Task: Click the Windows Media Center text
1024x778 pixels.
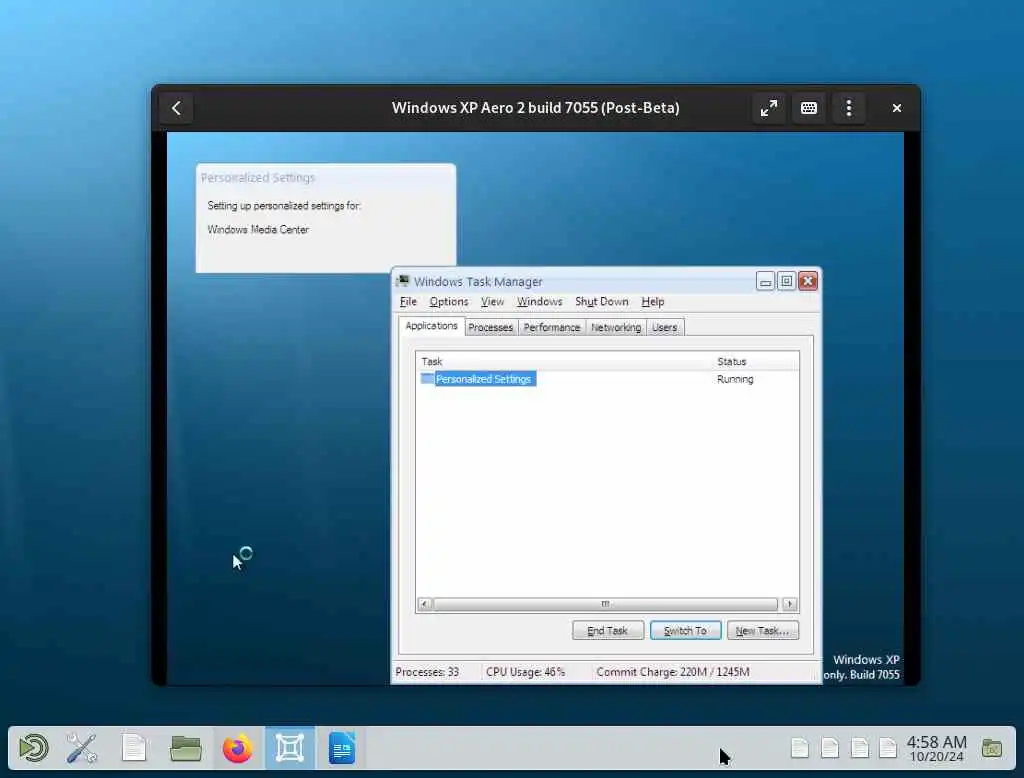Action: (x=258, y=229)
